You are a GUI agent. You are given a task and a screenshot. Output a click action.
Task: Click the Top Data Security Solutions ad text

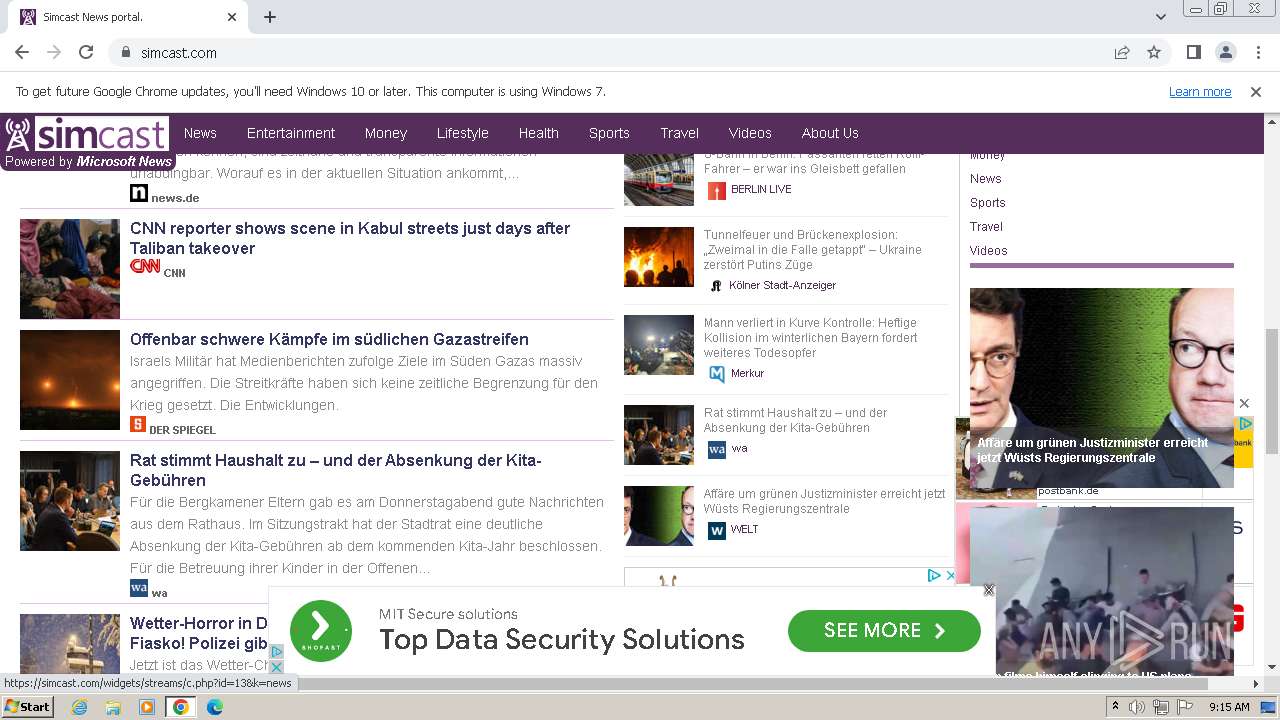(x=561, y=640)
